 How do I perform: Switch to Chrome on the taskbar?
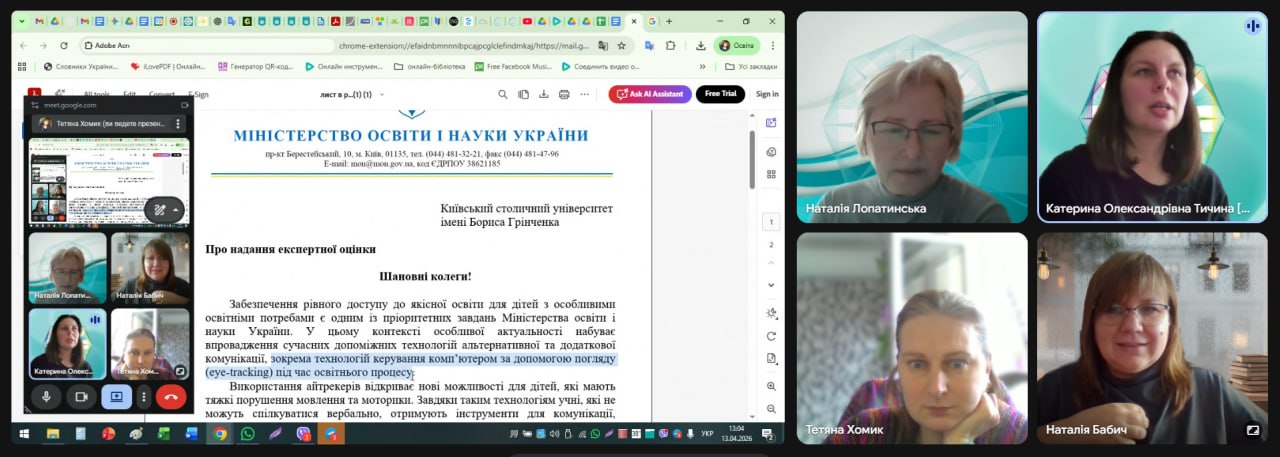pyautogui.click(x=219, y=434)
